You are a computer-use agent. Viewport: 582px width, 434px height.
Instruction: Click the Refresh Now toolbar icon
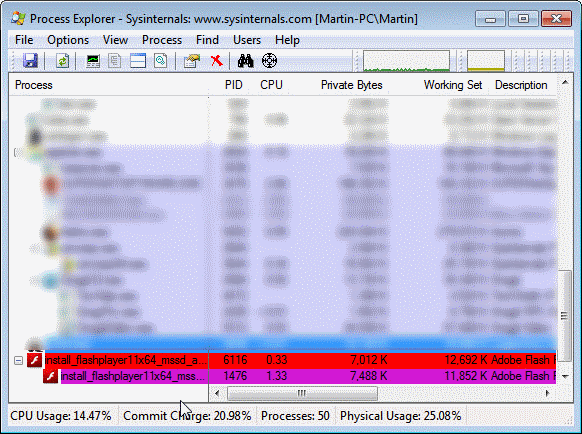coord(62,61)
